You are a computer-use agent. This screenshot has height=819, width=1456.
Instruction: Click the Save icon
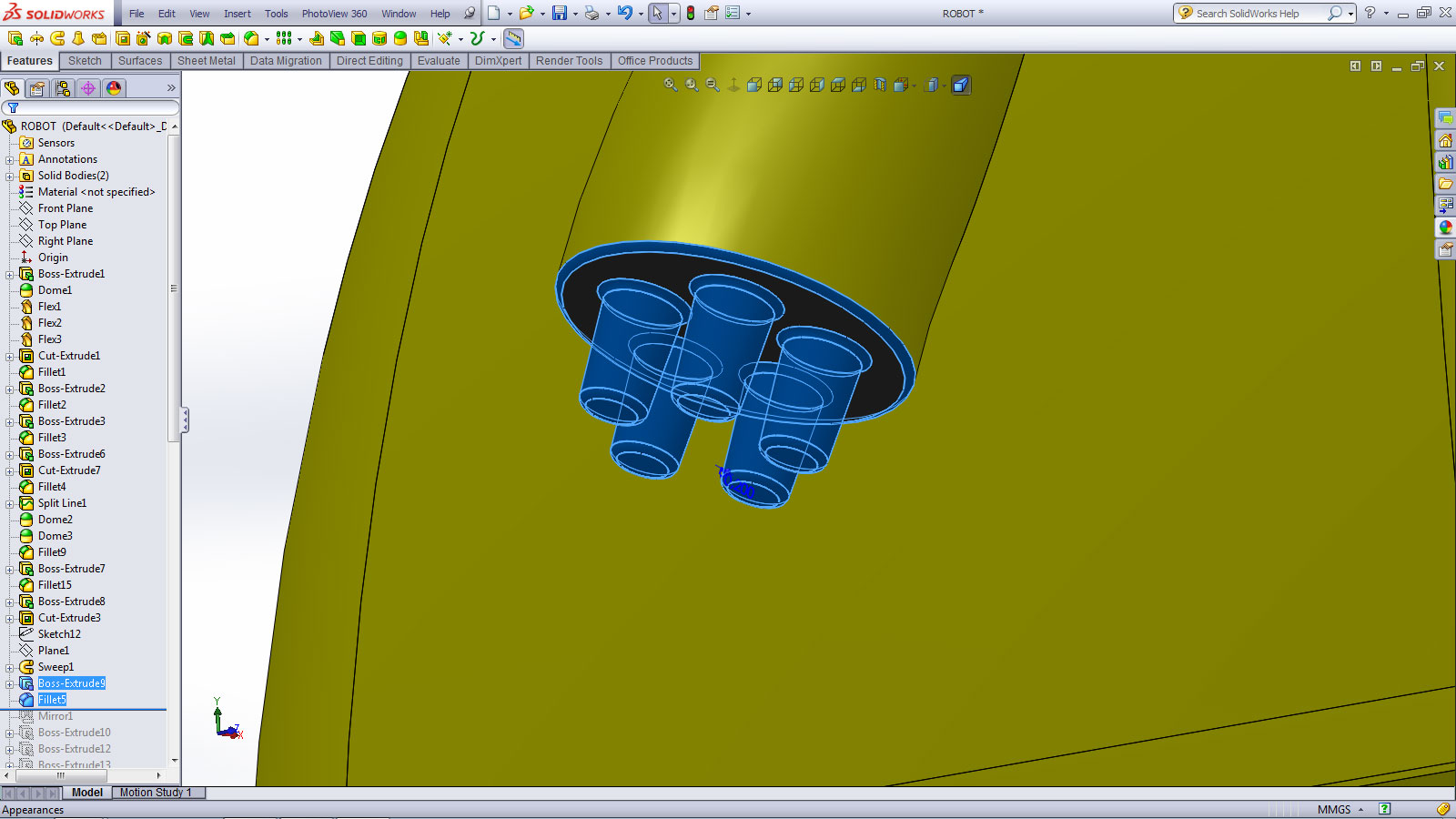(560, 13)
